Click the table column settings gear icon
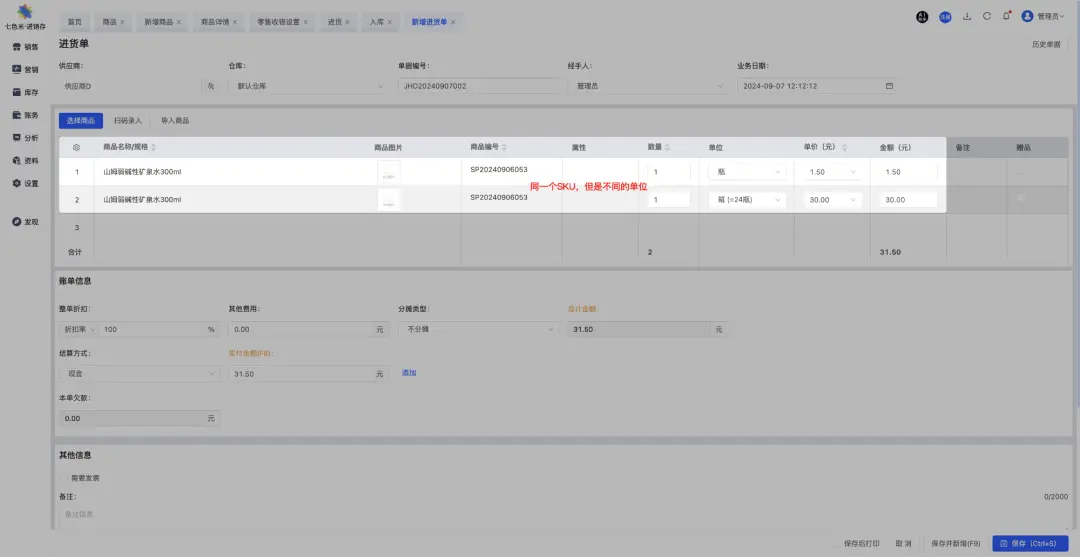 point(76,147)
